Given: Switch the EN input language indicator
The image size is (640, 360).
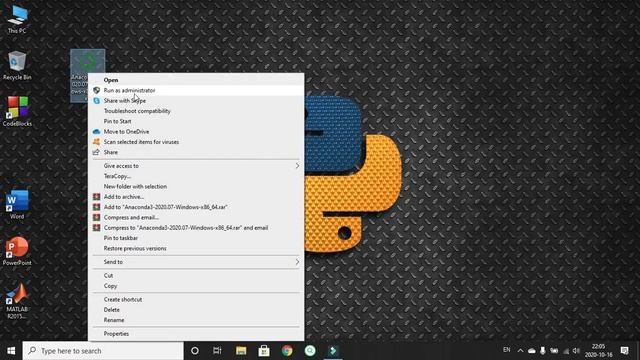Looking at the screenshot, I should [507, 350].
